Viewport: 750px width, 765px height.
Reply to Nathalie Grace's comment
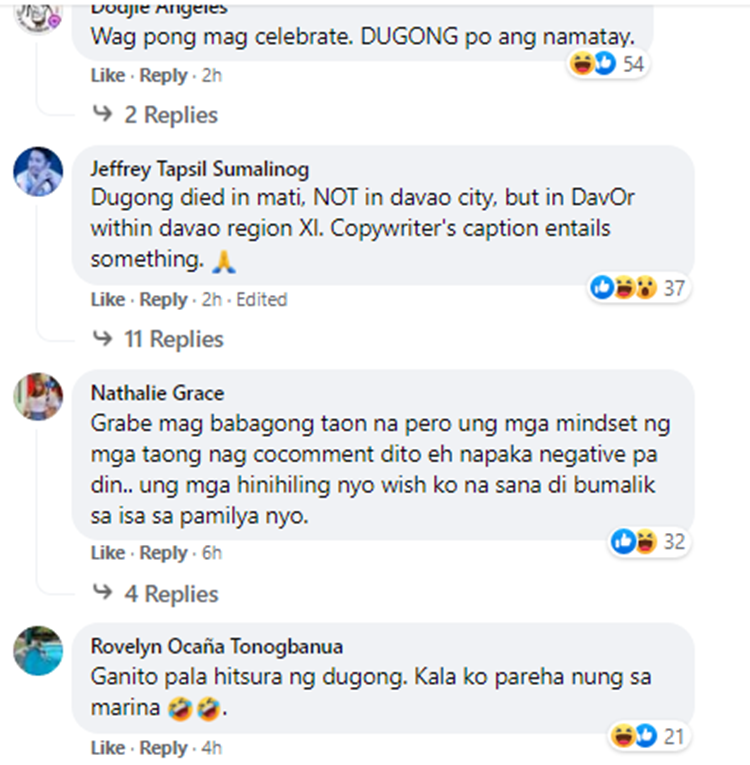(163, 553)
